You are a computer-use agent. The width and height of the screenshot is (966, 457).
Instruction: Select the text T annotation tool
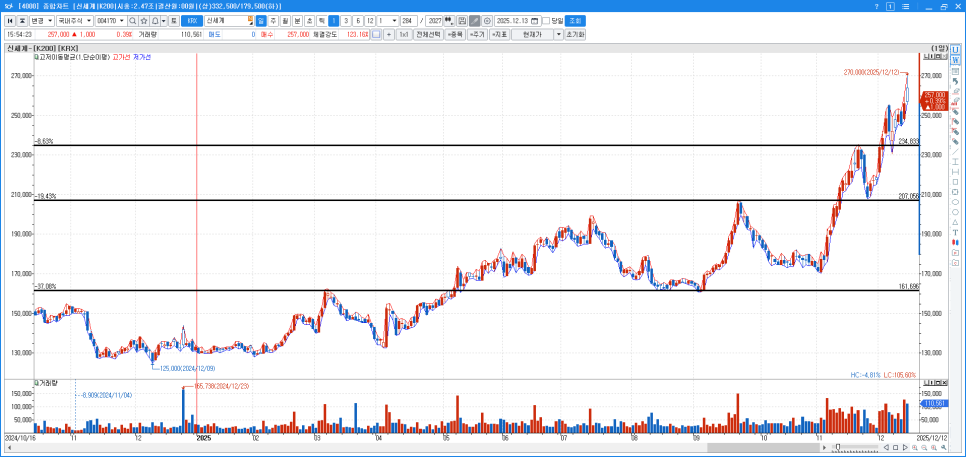(x=955, y=232)
